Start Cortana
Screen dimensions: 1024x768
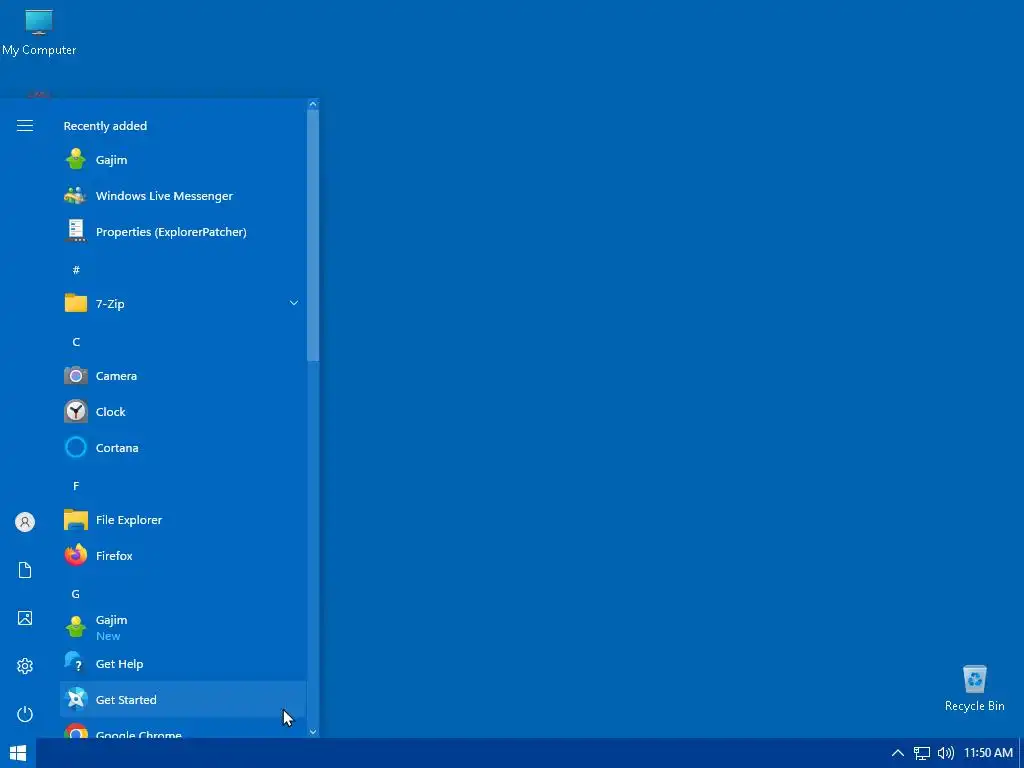[x=183, y=447]
